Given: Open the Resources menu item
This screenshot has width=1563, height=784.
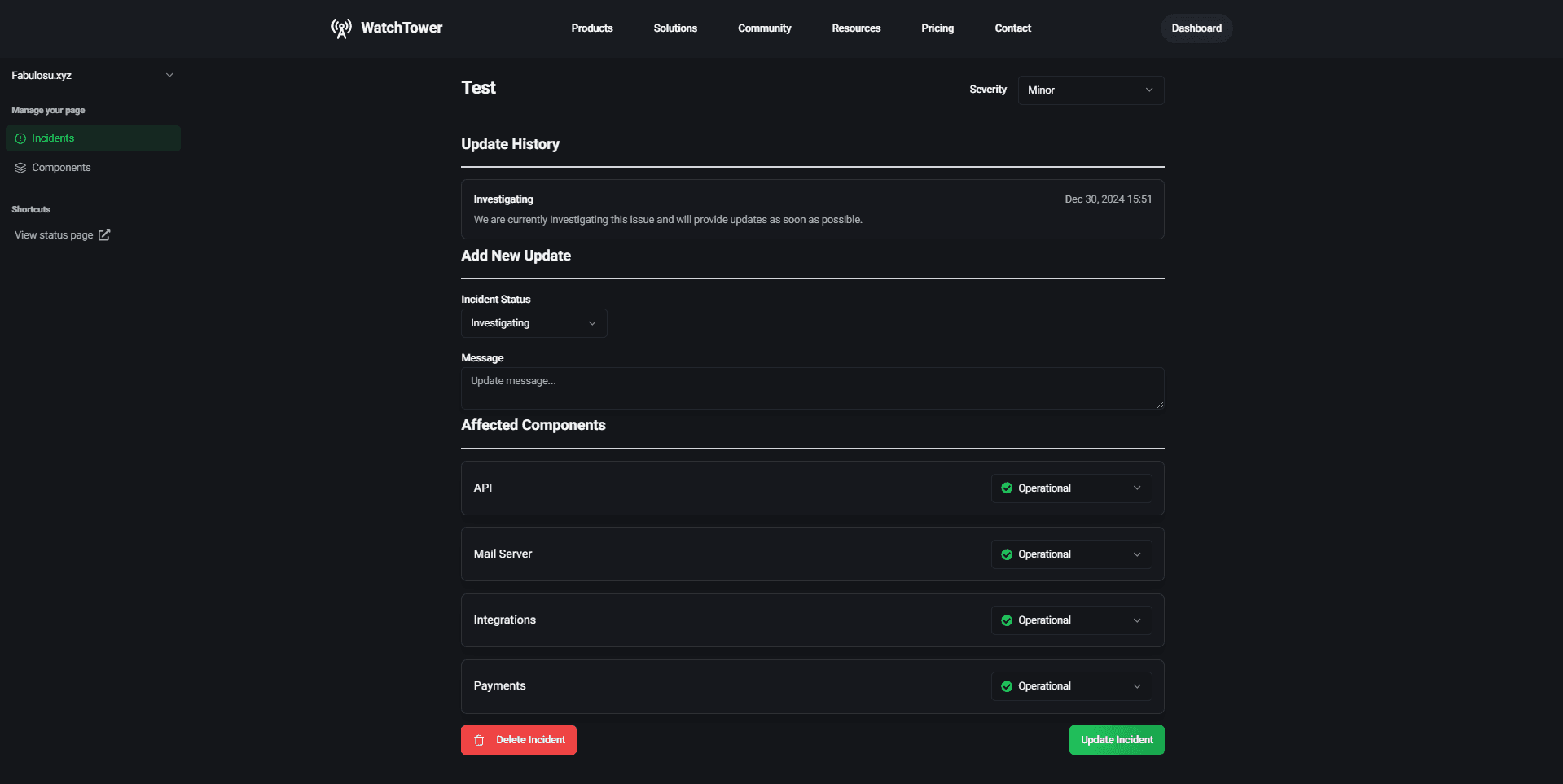Looking at the screenshot, I should pos(856,28).
